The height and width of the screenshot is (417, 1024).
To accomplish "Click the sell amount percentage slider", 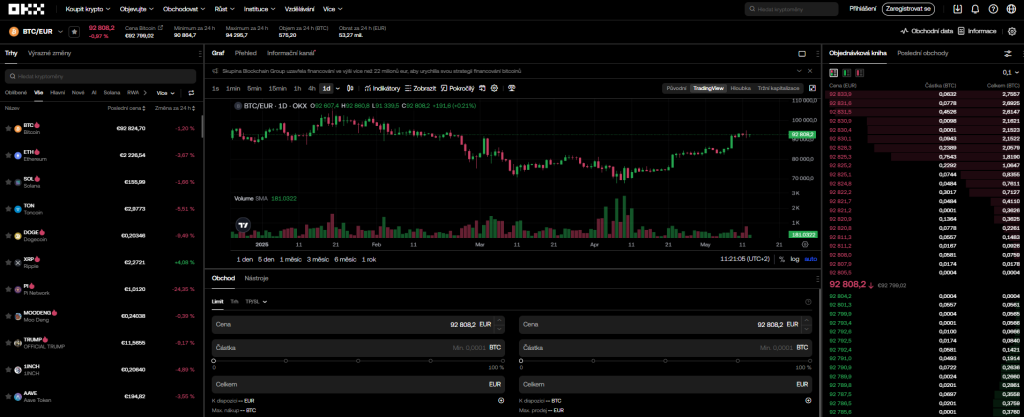I will [x=665, y=361].
